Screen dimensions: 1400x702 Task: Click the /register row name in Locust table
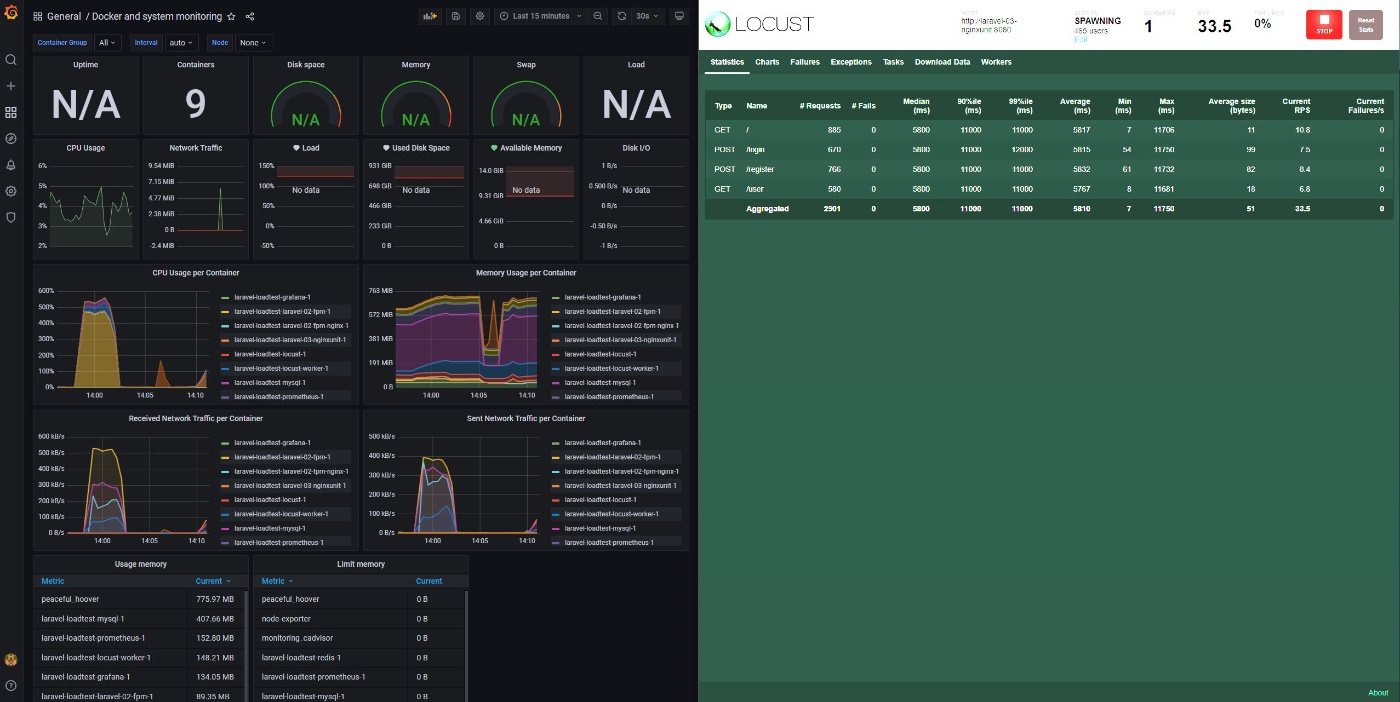(759, 169)
